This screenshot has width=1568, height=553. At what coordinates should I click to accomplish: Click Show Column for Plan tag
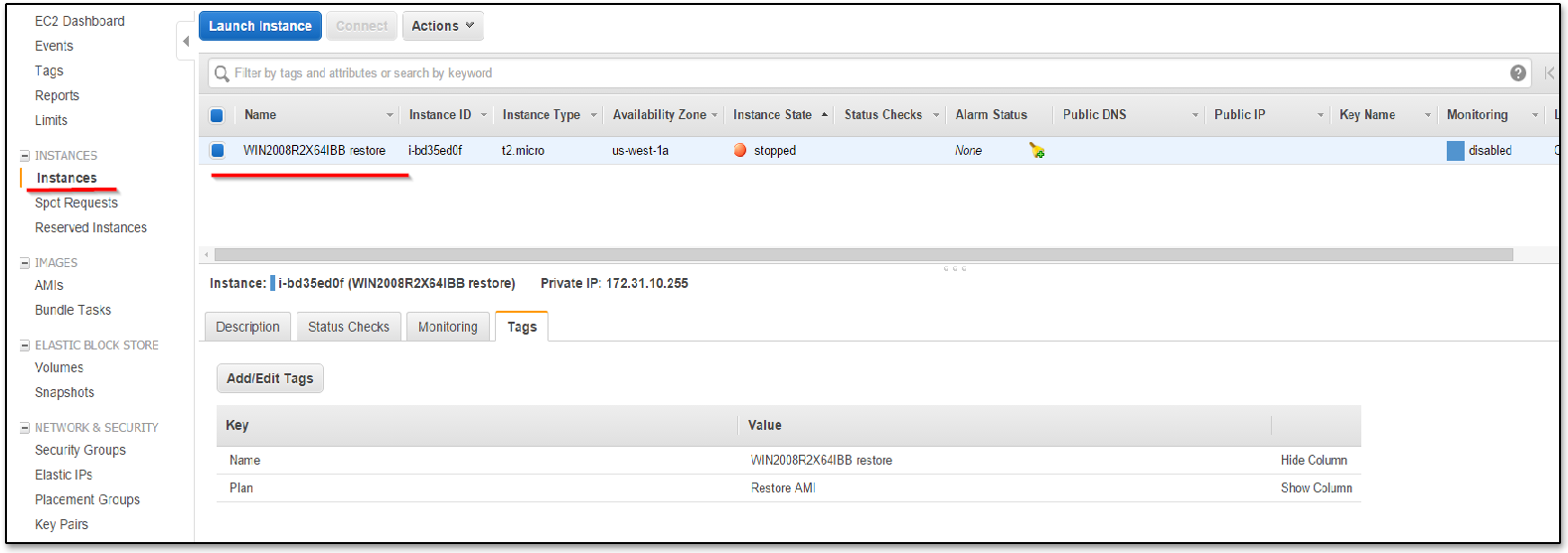point(1316,487)
